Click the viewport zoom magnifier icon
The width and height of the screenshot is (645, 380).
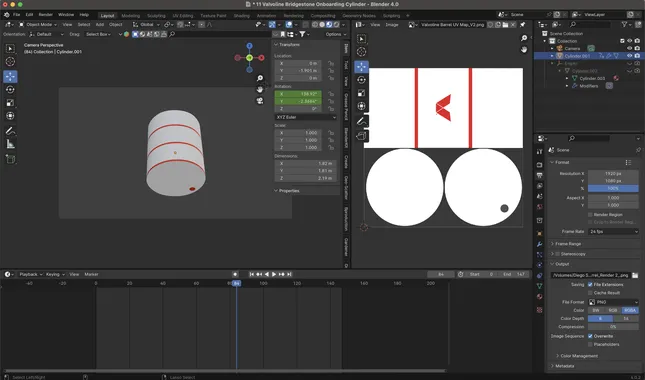pyautogui.click(x=260, y=78)
